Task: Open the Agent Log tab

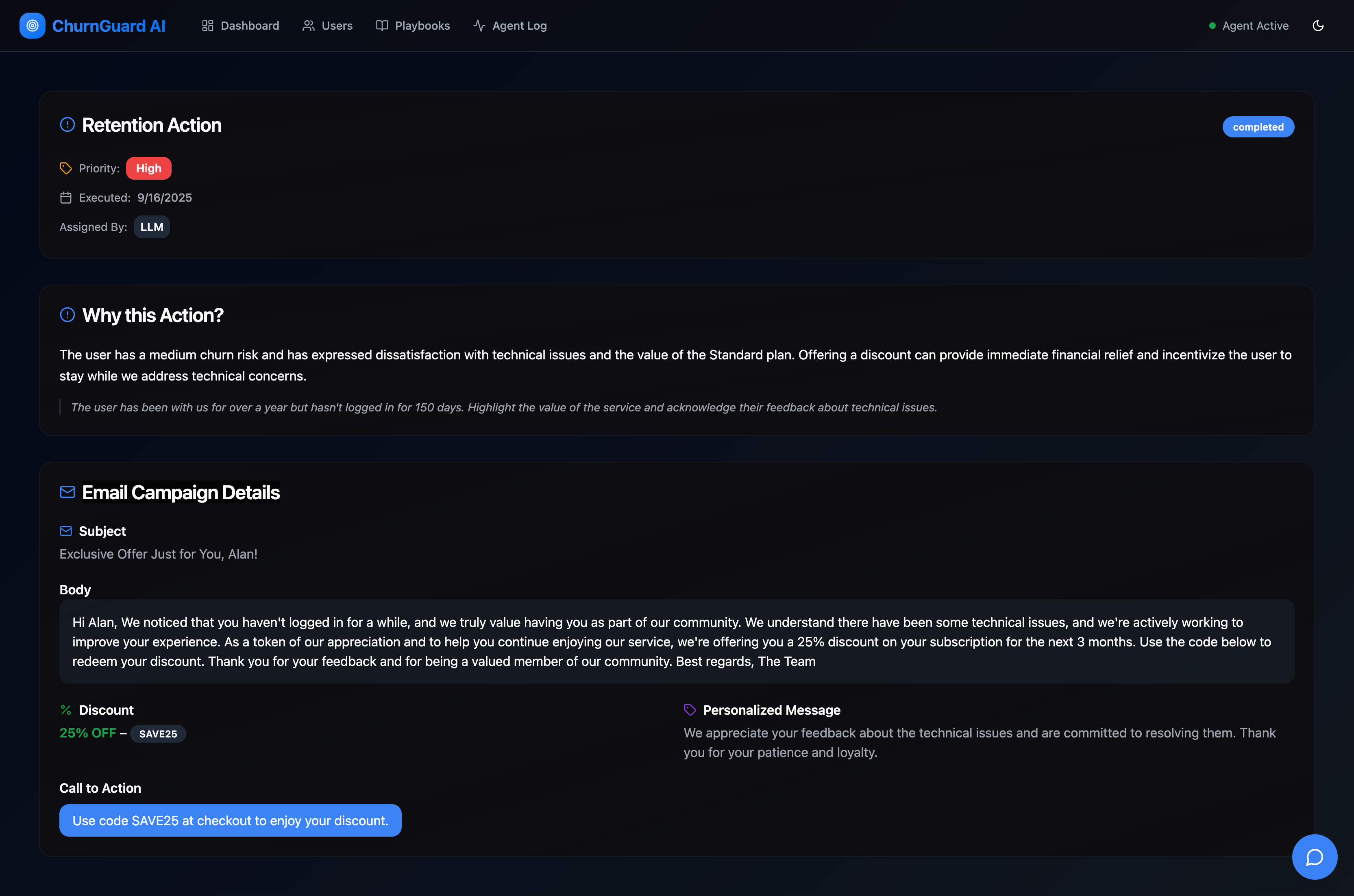Action: coord(510,26)
